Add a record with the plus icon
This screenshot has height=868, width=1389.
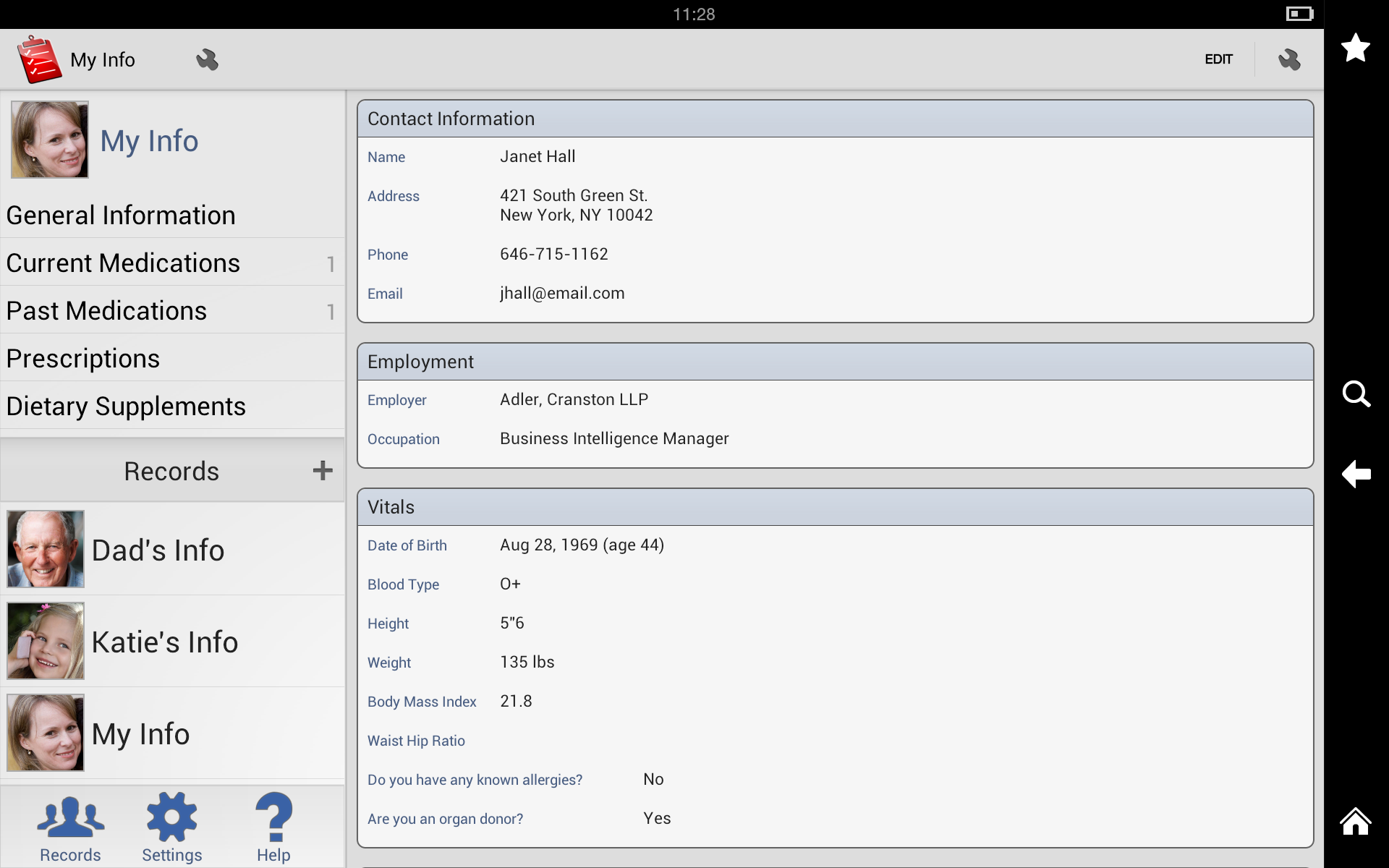click(323, 471)
